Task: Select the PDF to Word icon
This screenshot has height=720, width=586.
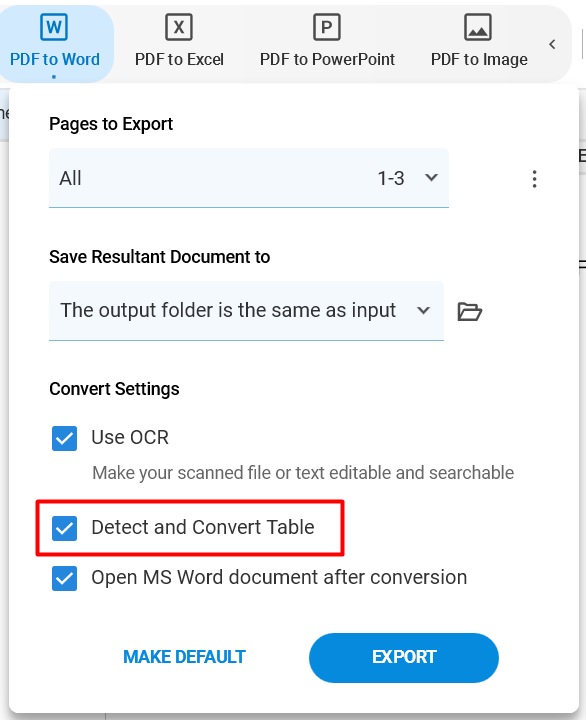Action: click(54, 27)
